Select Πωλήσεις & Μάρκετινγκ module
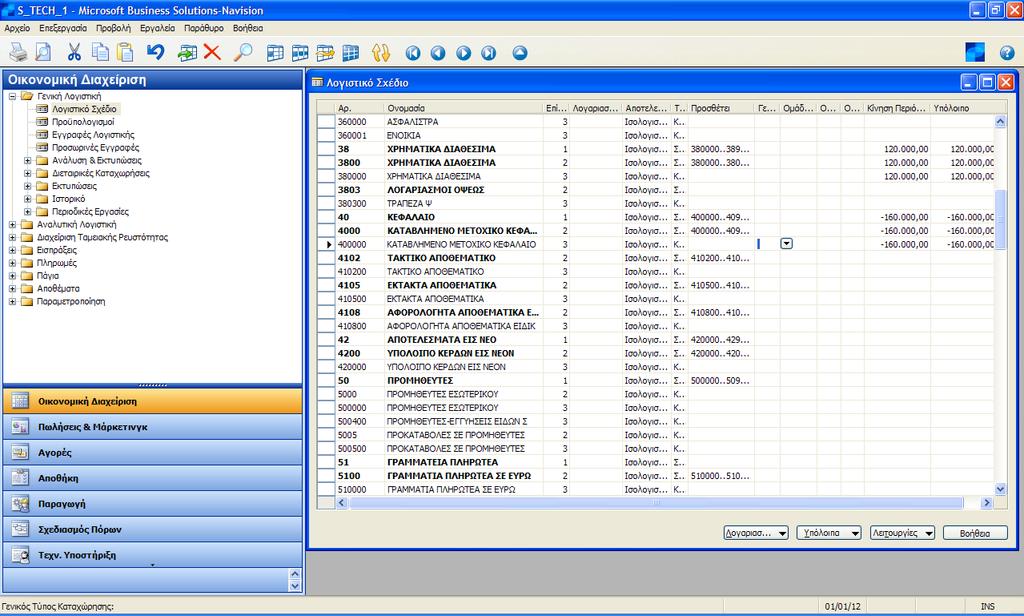The height and width of the screenshot is (616, 1024). 153,427
